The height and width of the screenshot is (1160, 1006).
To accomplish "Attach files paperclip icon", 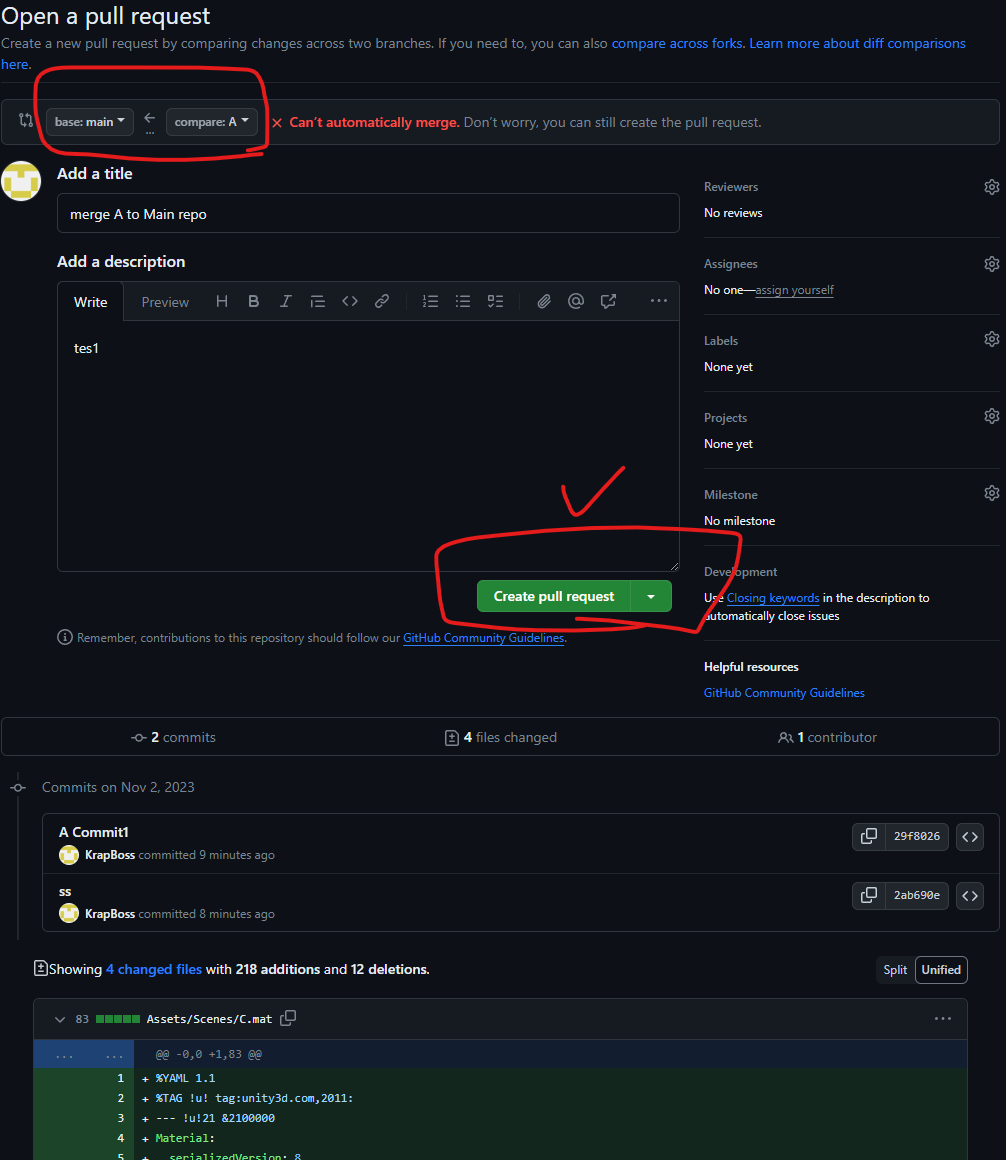I will coord(544,301).
